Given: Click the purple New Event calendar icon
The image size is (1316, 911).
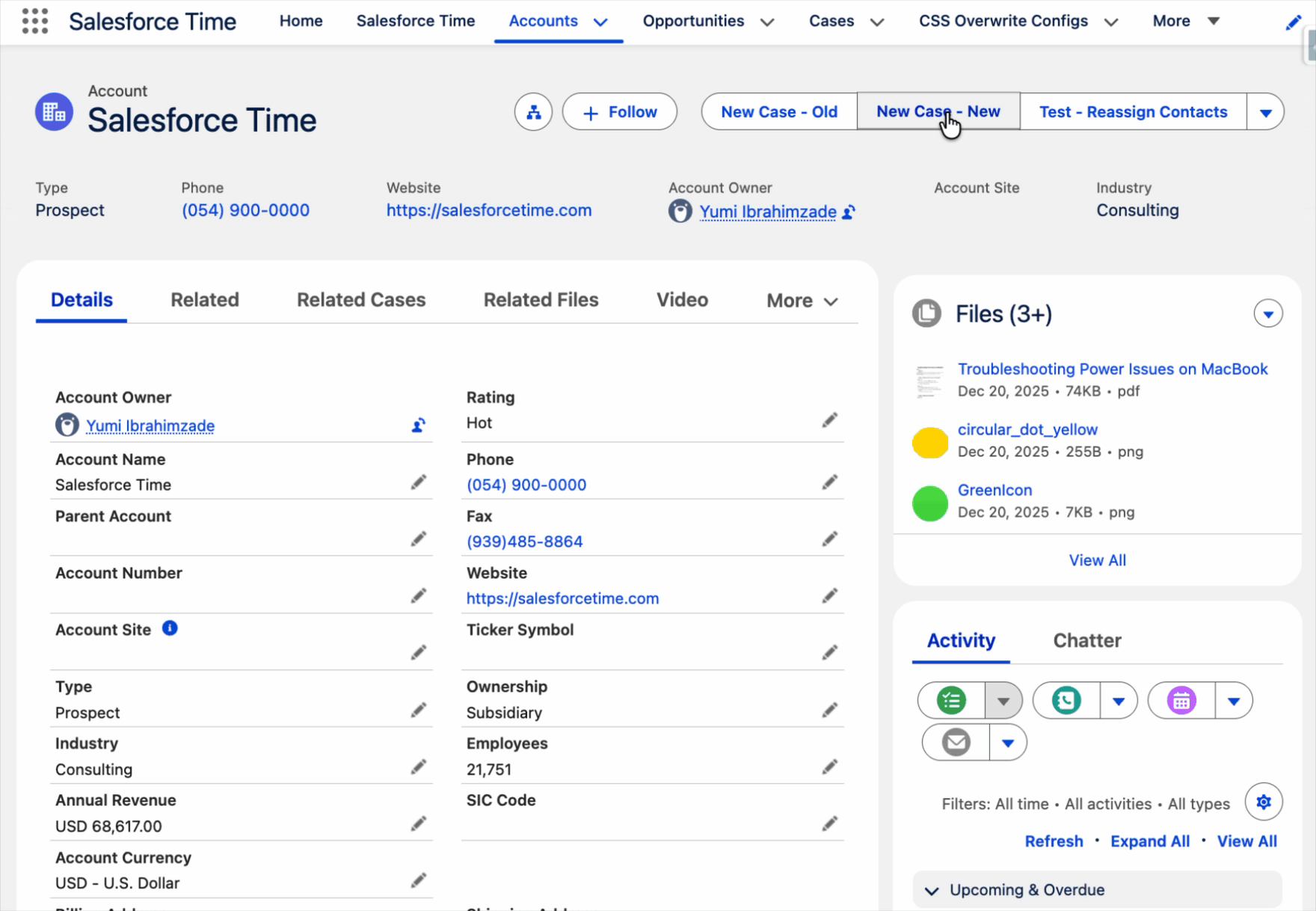Looking at the screenshot, I should click(x=1181, y=701).
